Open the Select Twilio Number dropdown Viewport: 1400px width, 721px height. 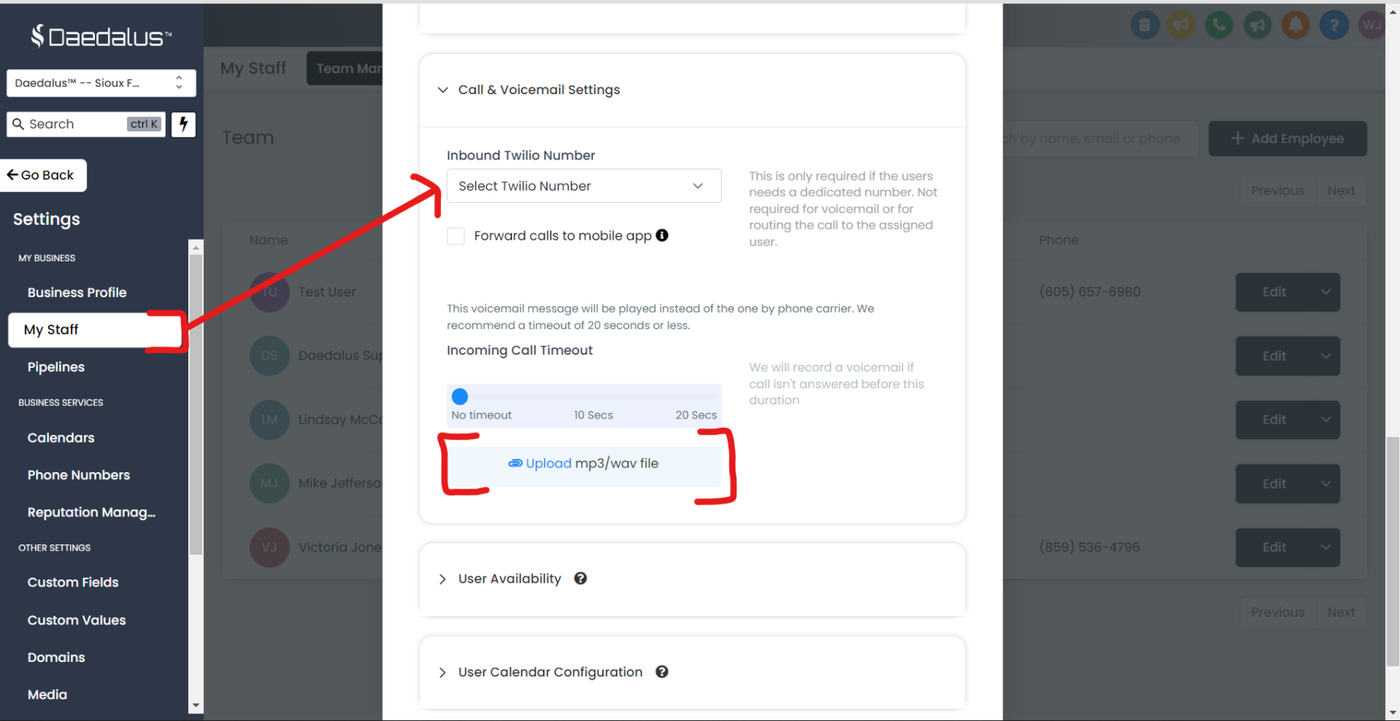point(583,186)
